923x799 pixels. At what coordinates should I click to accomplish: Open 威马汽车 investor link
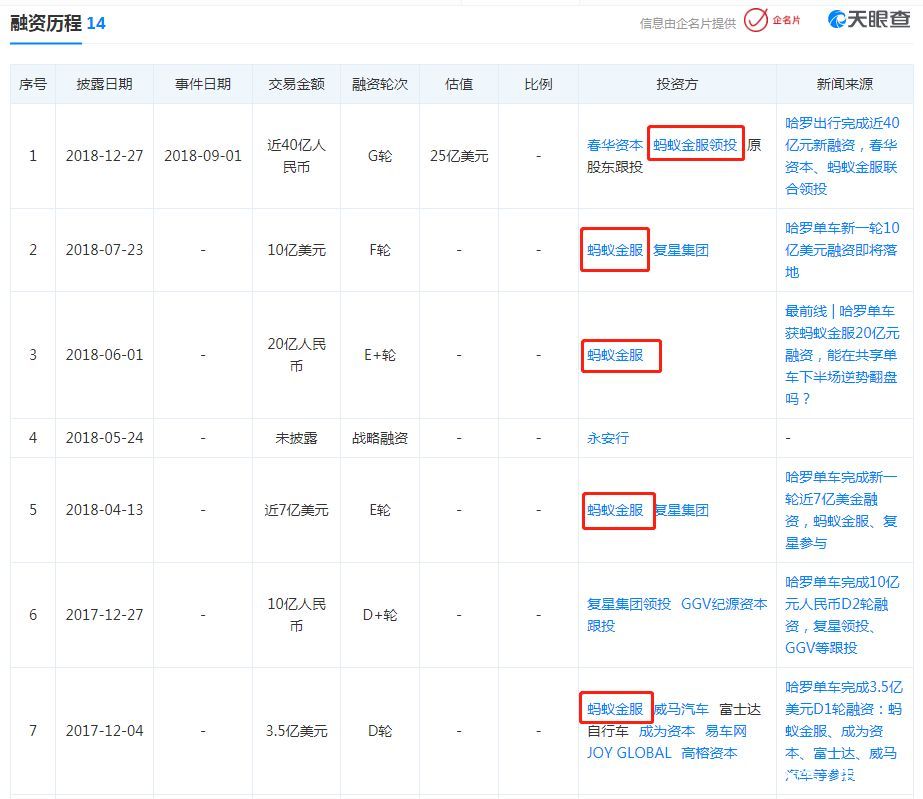681,709
